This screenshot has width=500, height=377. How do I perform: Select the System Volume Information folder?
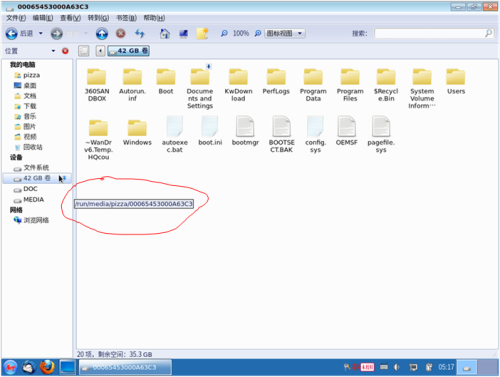pyautogui.click(x=422, y=89)
